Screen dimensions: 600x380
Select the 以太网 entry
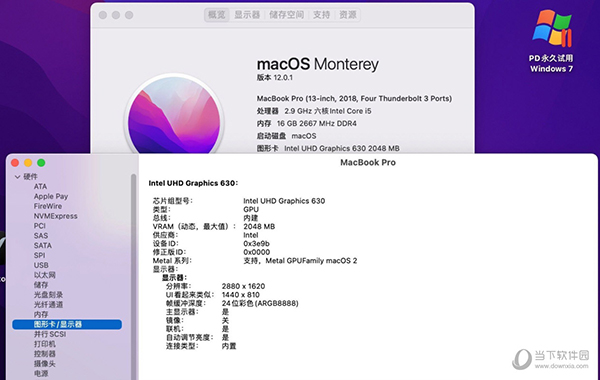pos(44,275)
